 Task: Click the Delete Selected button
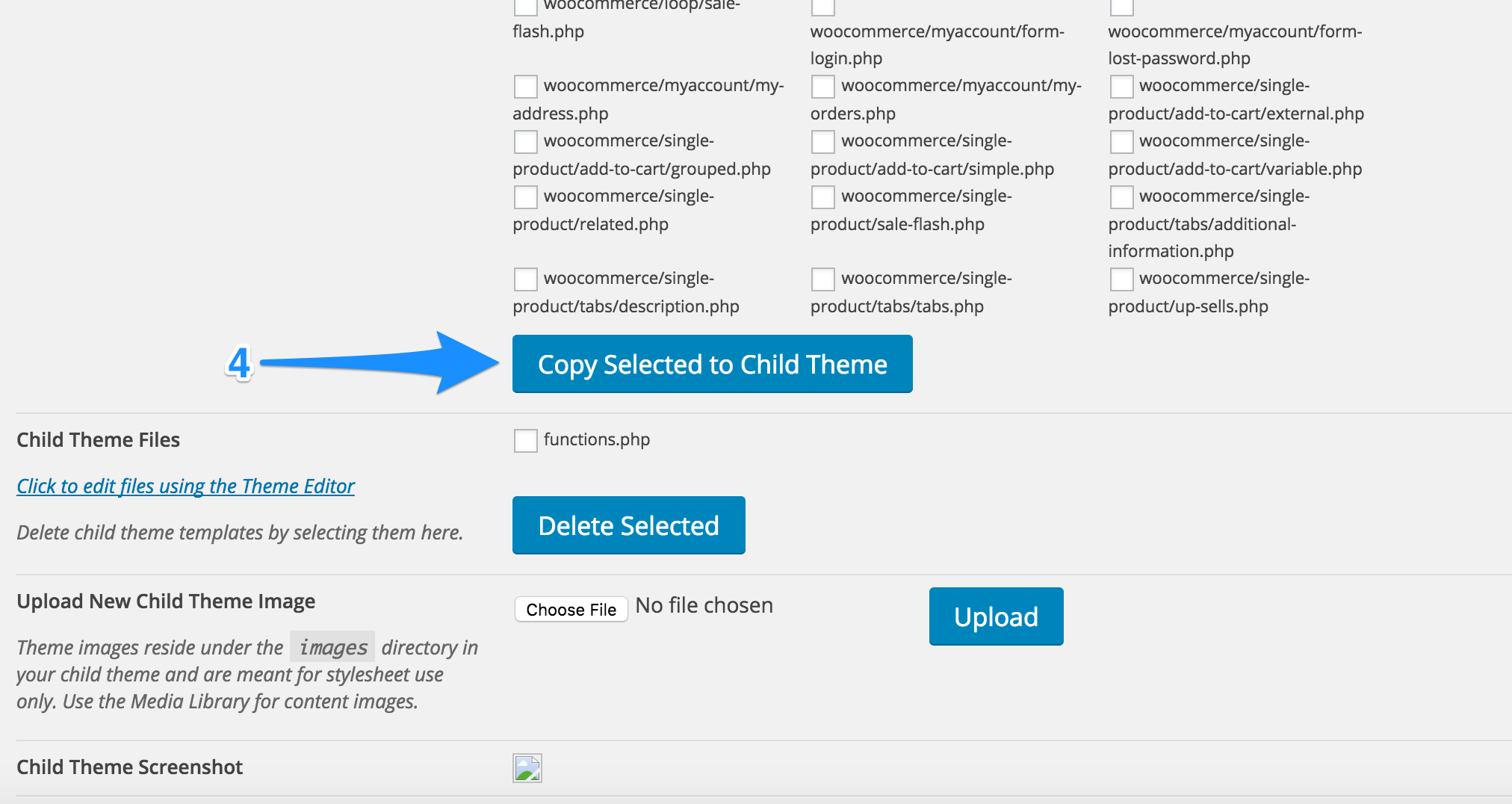point(628,525)
